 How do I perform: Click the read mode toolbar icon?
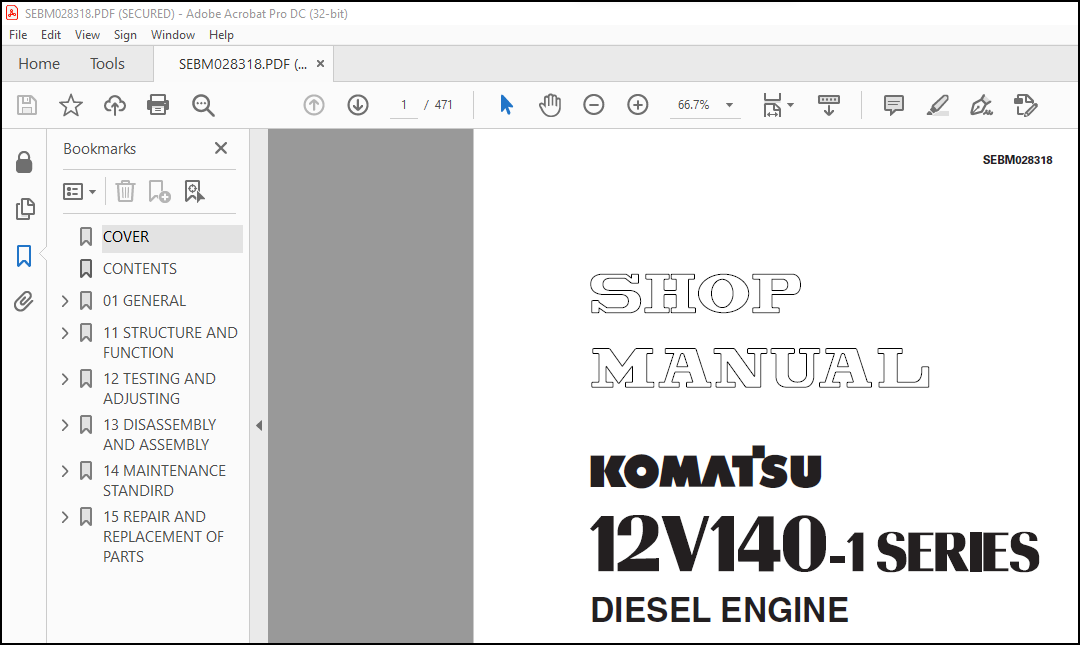pyautogui.click(x=829, y=105)
